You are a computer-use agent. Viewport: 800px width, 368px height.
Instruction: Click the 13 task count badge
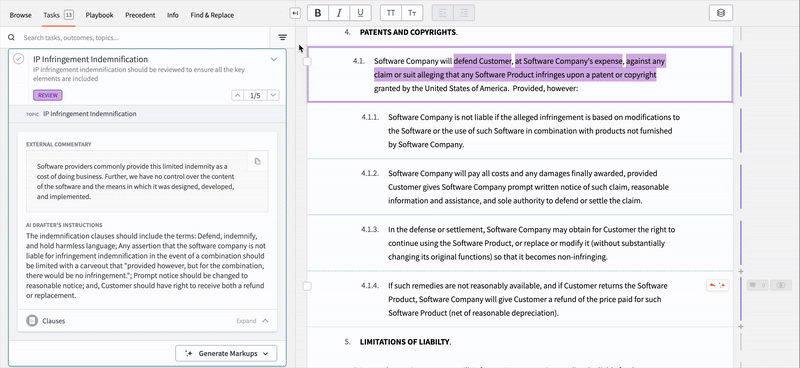(x=69, y=15)
